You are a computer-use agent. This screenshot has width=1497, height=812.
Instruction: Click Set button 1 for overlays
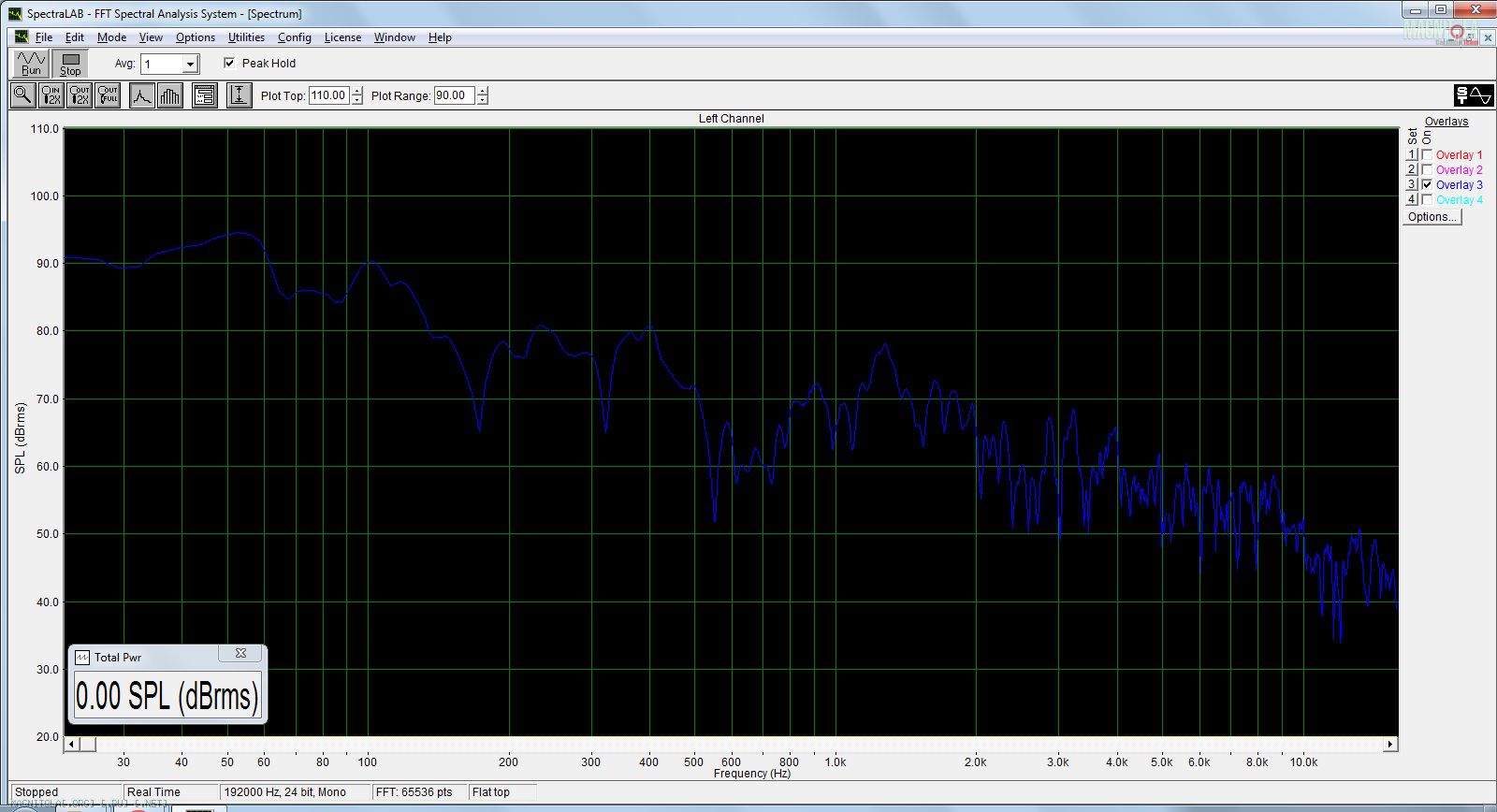tap(1413, 155)
